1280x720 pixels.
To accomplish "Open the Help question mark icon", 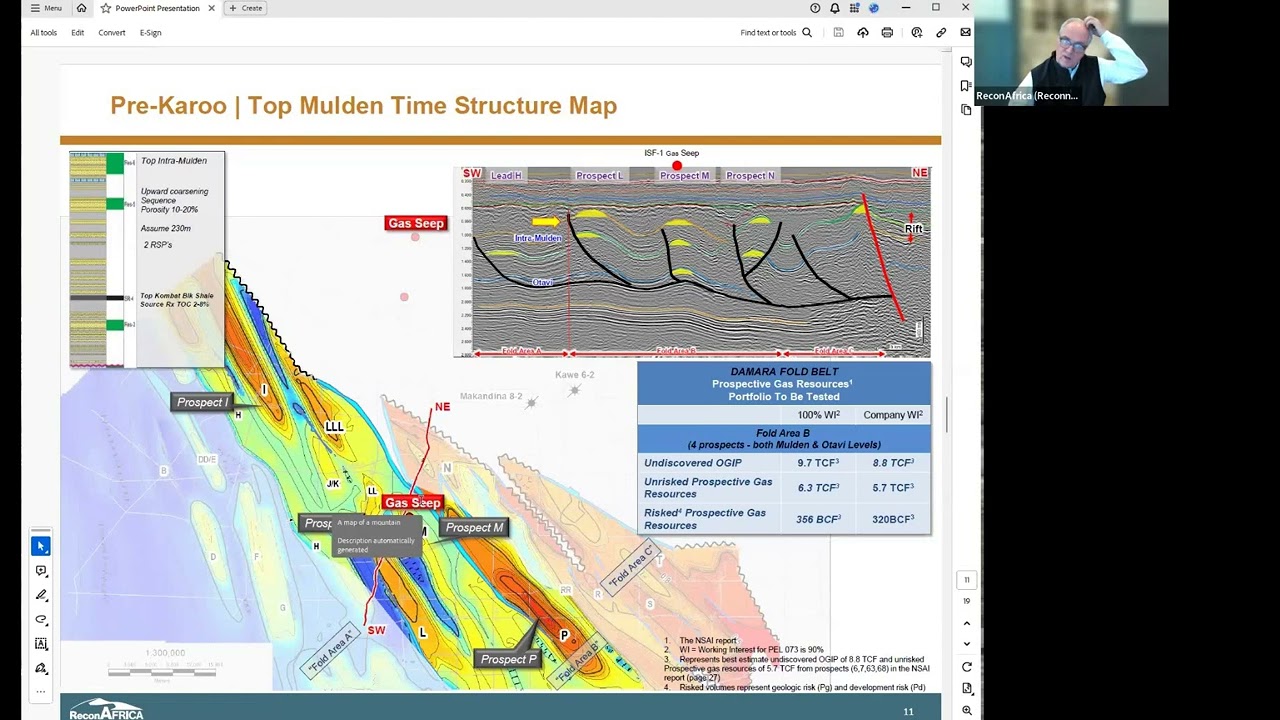I will (x=815, y=8).
